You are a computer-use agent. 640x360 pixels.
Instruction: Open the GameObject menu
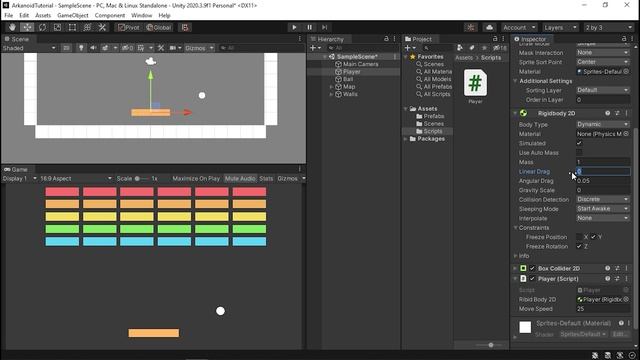tap(73, 16)
